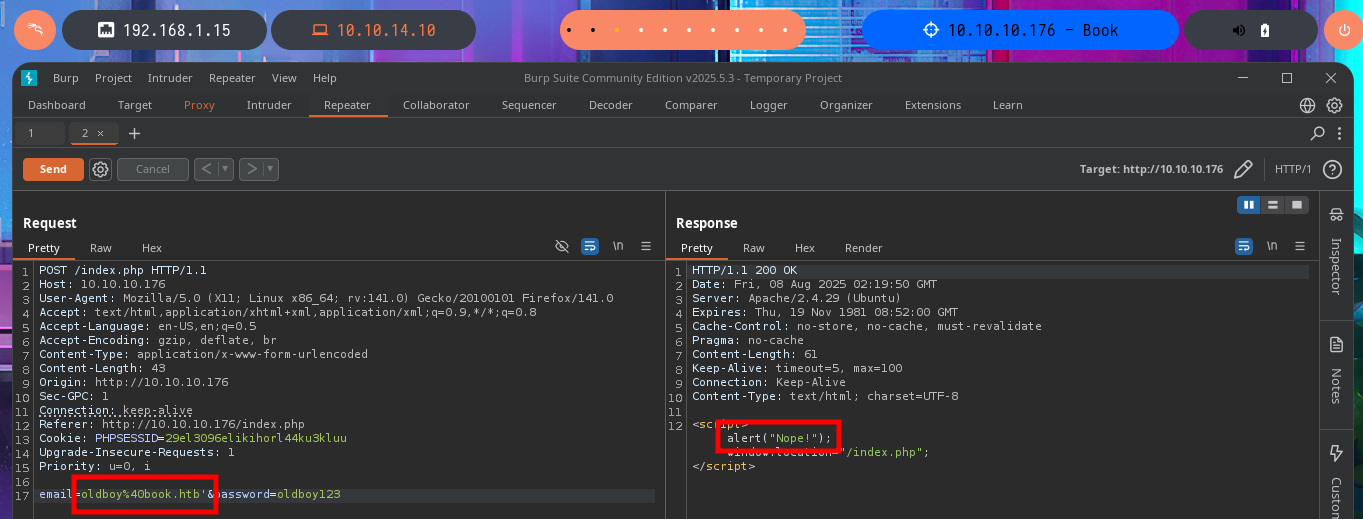This screenshot has height=519, width=1363.
Task: Open Response pane hamburger options menu
Action: pos(1299,246)
